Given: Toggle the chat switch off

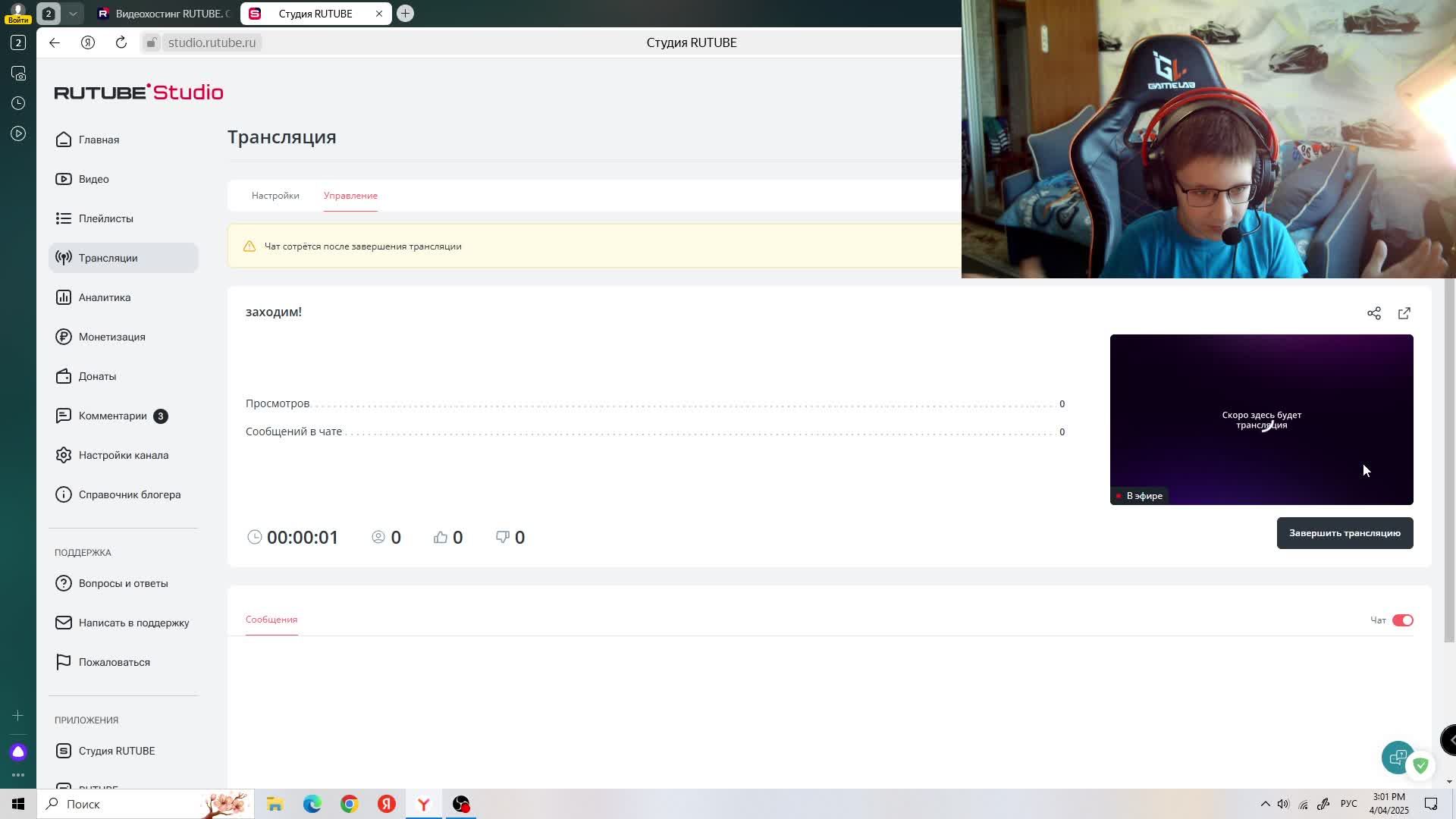Looking at the screenshot, I should click(x=1402, y=620).
